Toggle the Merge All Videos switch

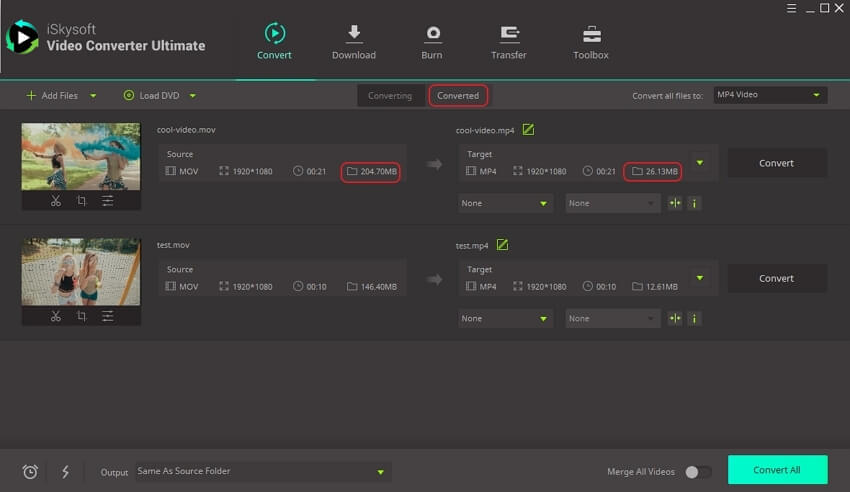click(698, 471)
